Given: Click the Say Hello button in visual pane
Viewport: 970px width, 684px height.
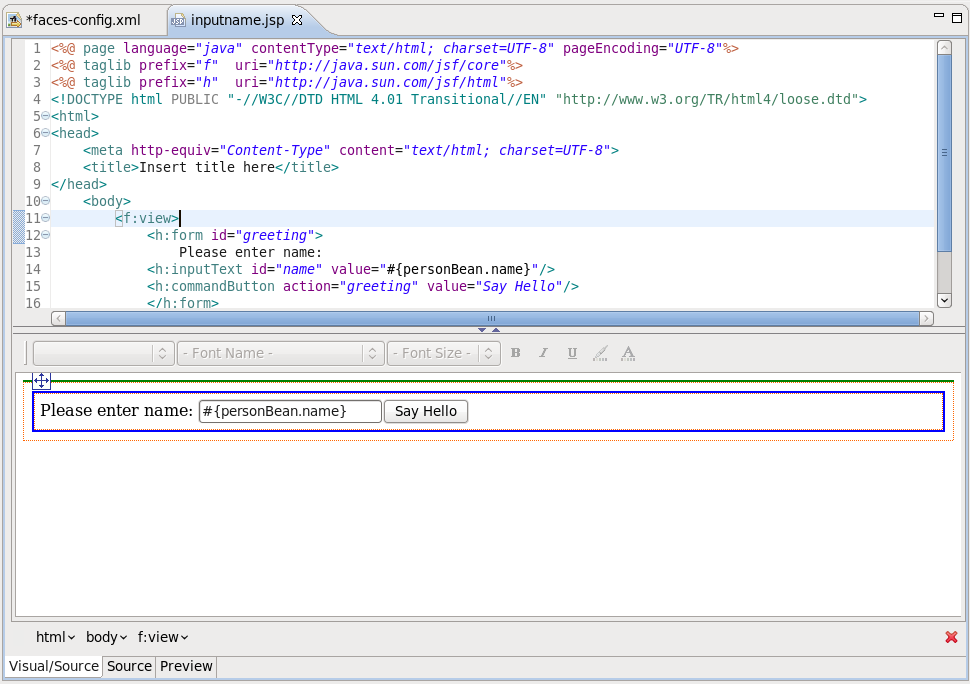Looking at the screenshot, I should (x=426, y=411).
